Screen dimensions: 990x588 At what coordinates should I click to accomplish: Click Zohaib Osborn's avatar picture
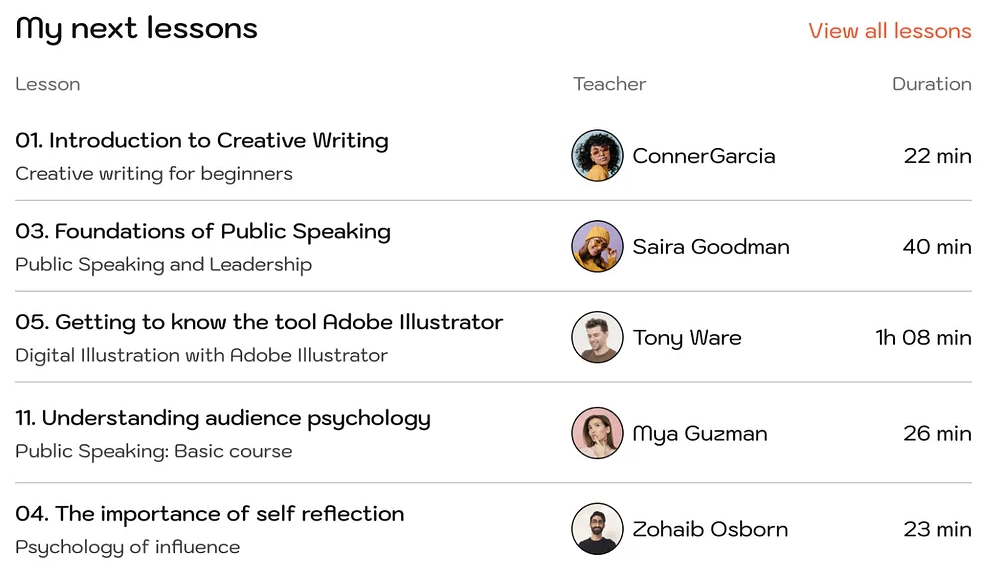click(x=597, y=529)
